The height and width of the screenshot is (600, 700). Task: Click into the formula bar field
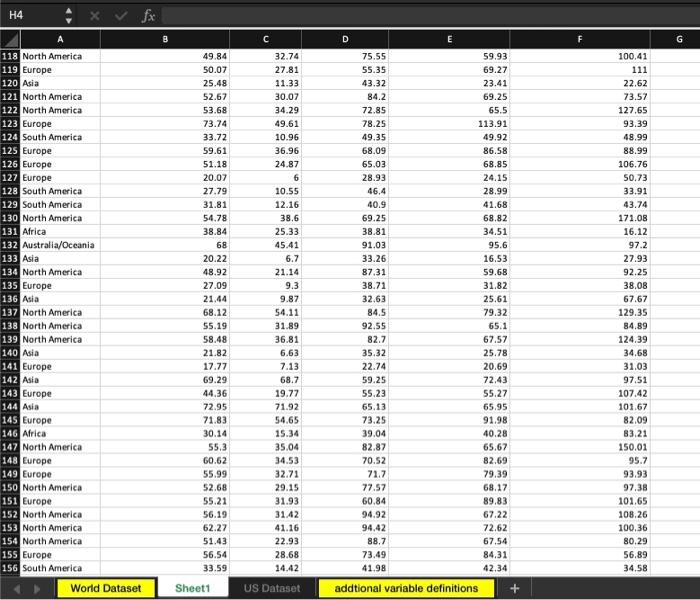tap(431, 16)
